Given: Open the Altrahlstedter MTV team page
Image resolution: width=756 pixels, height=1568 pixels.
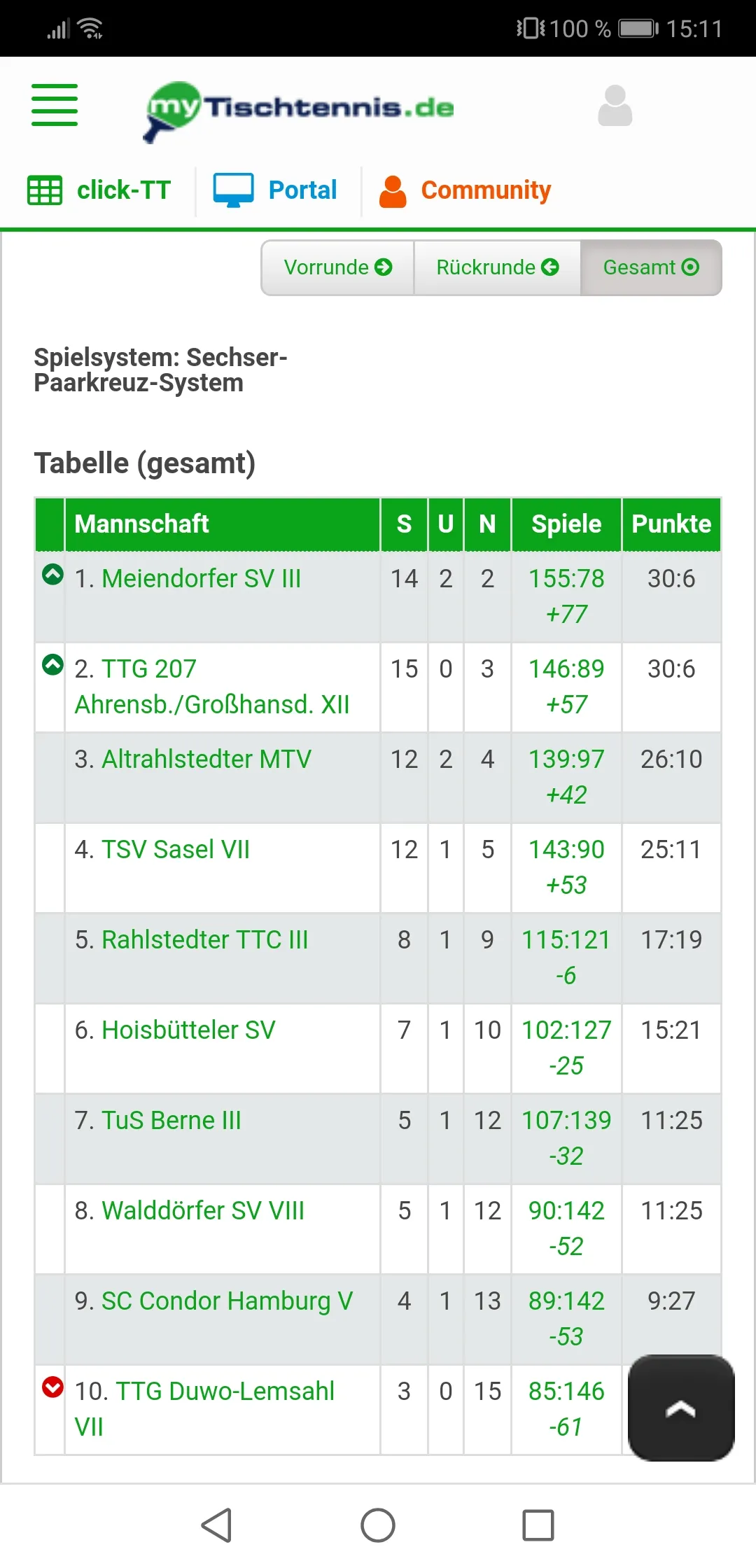Looking at the screenshot, I should click(206, 759).
